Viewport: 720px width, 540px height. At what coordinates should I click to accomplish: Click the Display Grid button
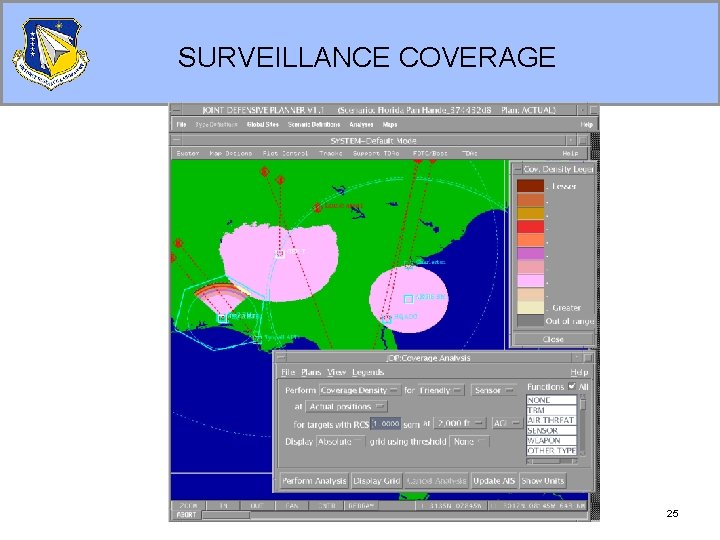(377, 481)
